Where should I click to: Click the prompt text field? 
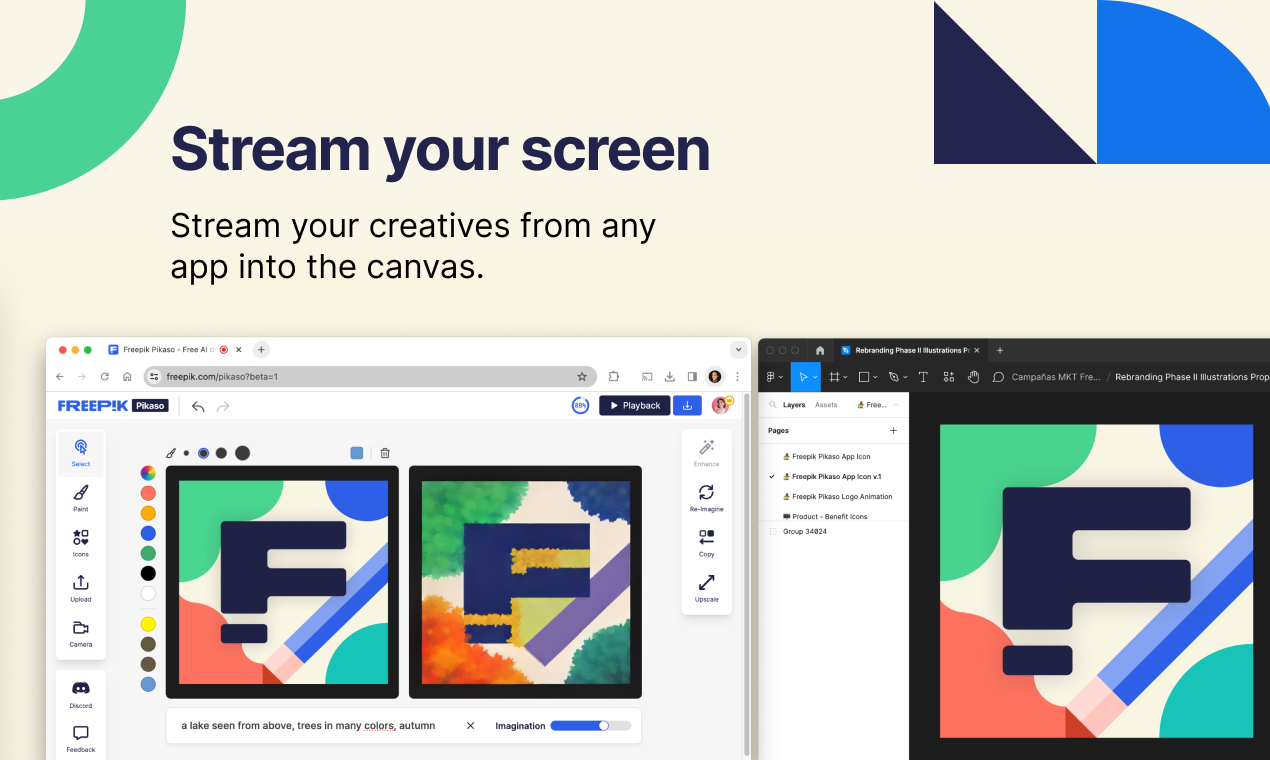pos(308,726)
